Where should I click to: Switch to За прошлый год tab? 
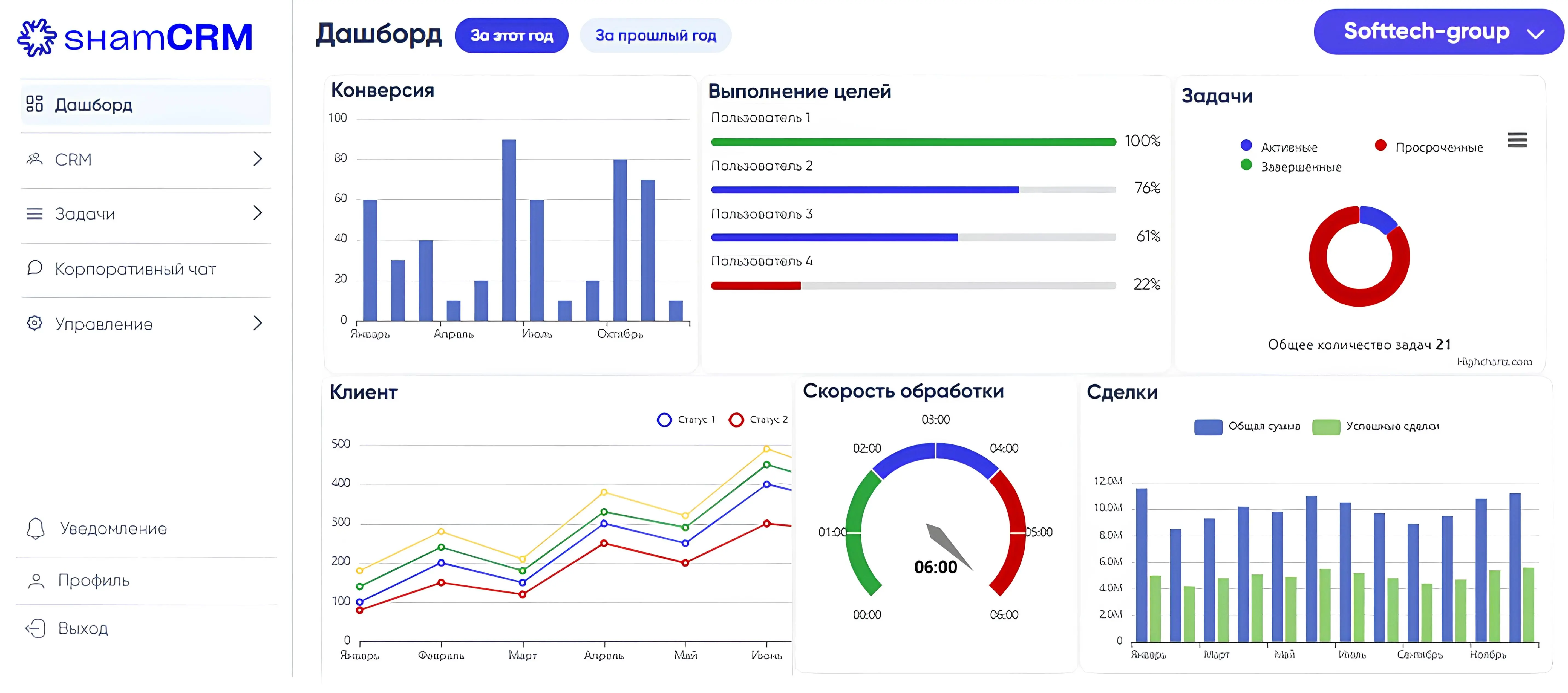(x=655, y=35)
